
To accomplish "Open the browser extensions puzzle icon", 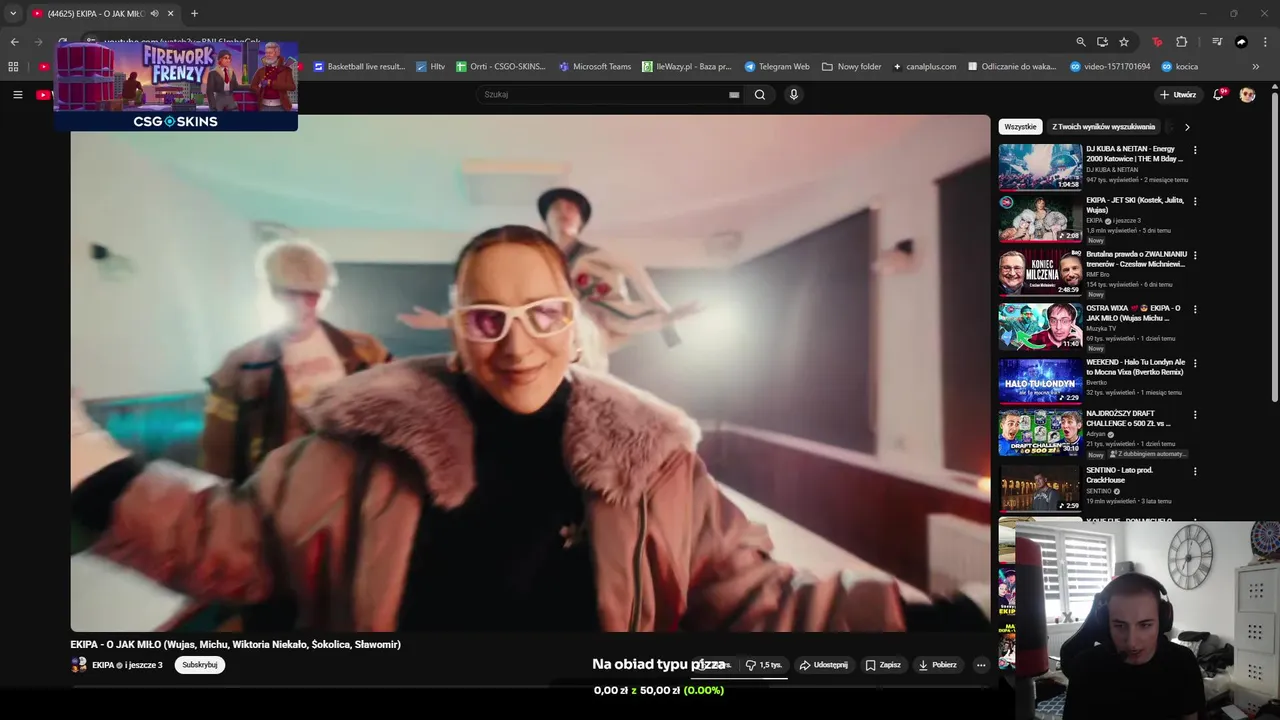I will click(x=1181, y=42).
